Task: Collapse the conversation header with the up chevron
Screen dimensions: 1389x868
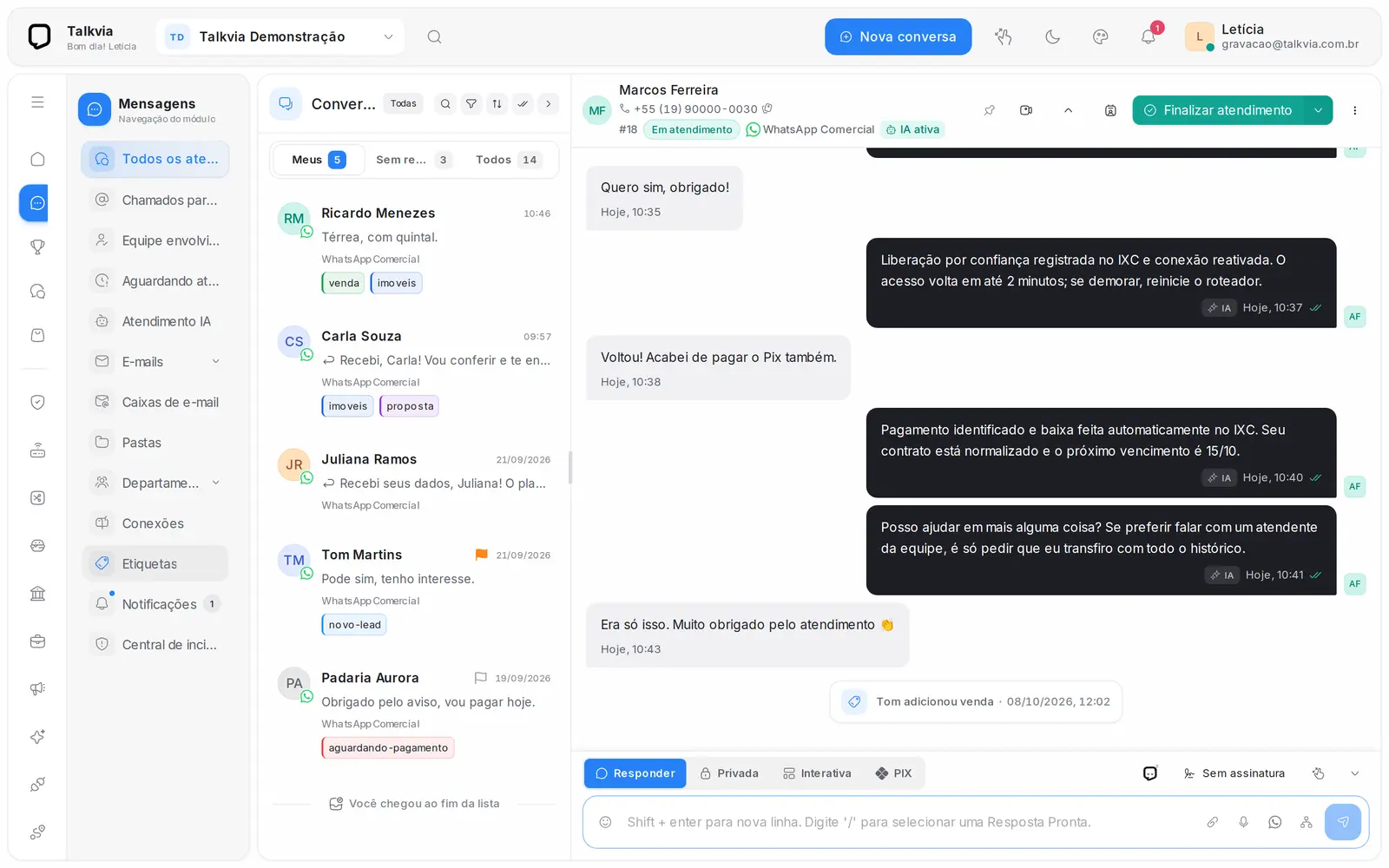Action: [1069, 110]
